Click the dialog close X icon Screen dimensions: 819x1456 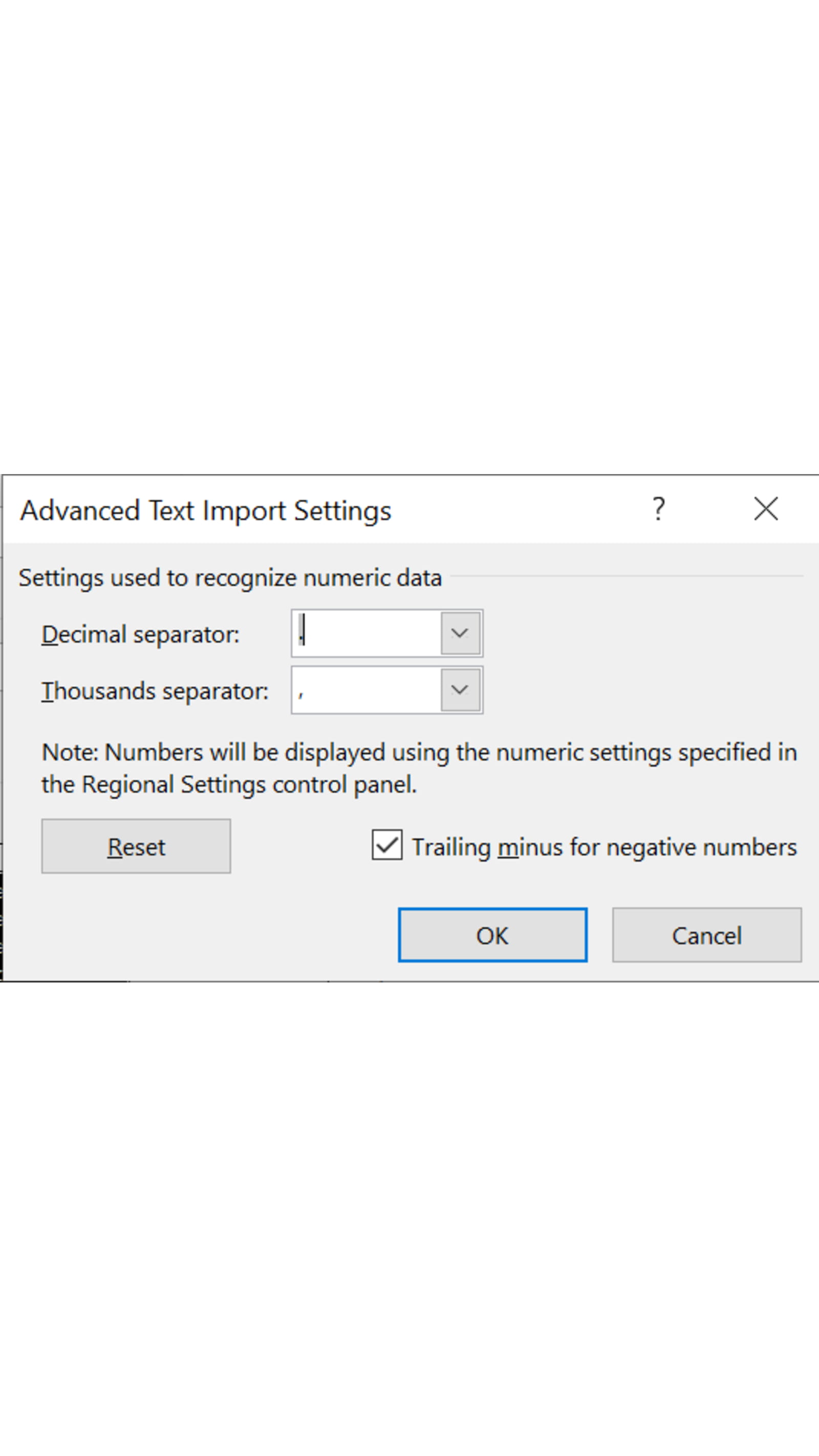tap(766, 509)
